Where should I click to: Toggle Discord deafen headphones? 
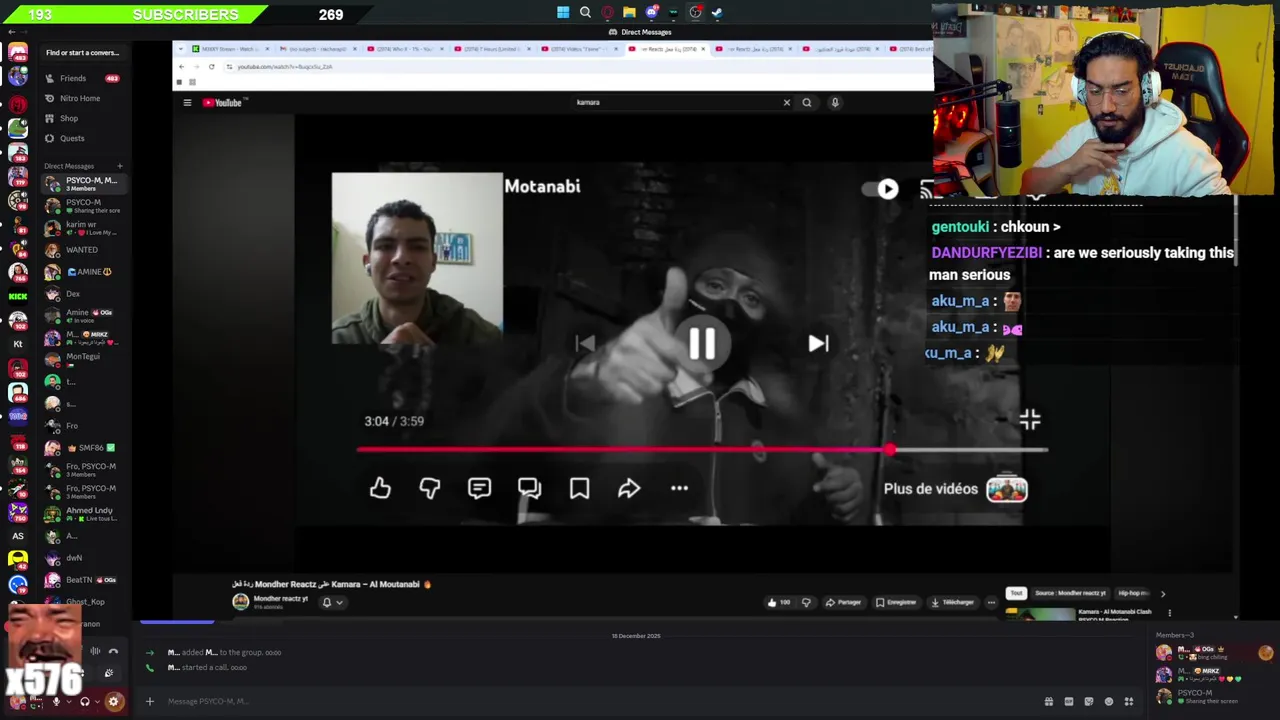84,702
